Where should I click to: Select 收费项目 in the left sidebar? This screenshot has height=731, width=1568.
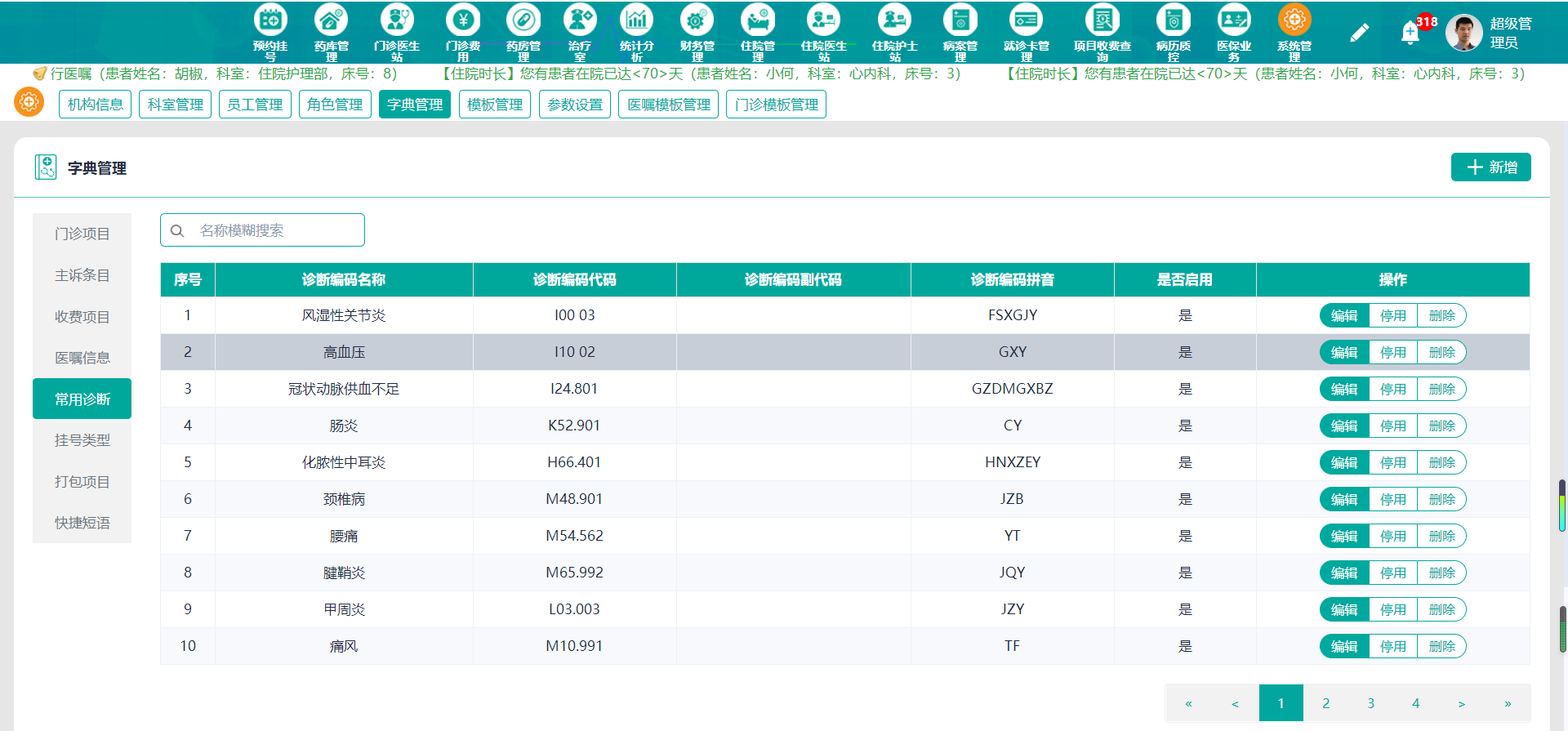pos(82,317)
